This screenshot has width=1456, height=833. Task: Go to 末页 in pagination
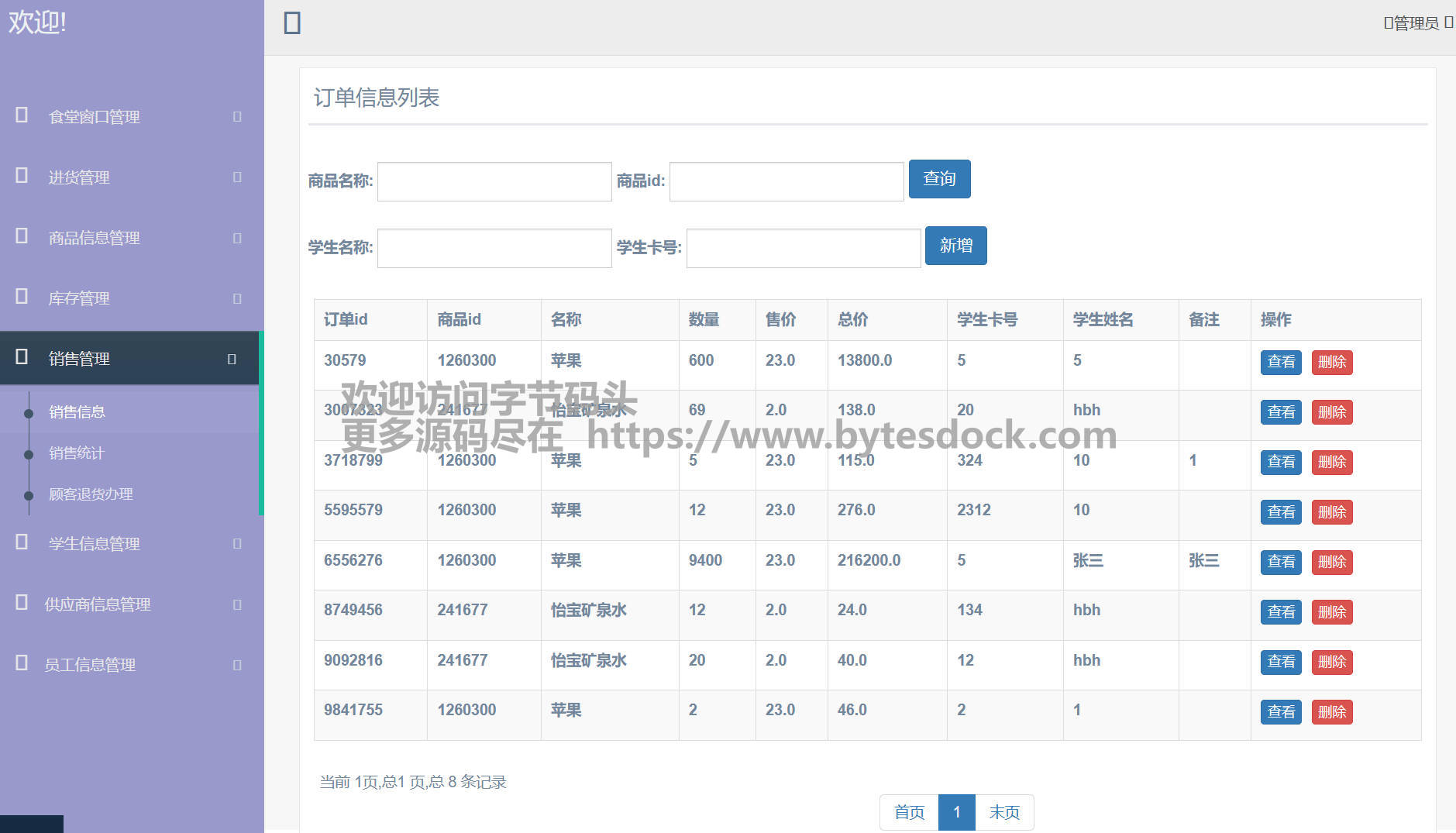coord(1004,812)
